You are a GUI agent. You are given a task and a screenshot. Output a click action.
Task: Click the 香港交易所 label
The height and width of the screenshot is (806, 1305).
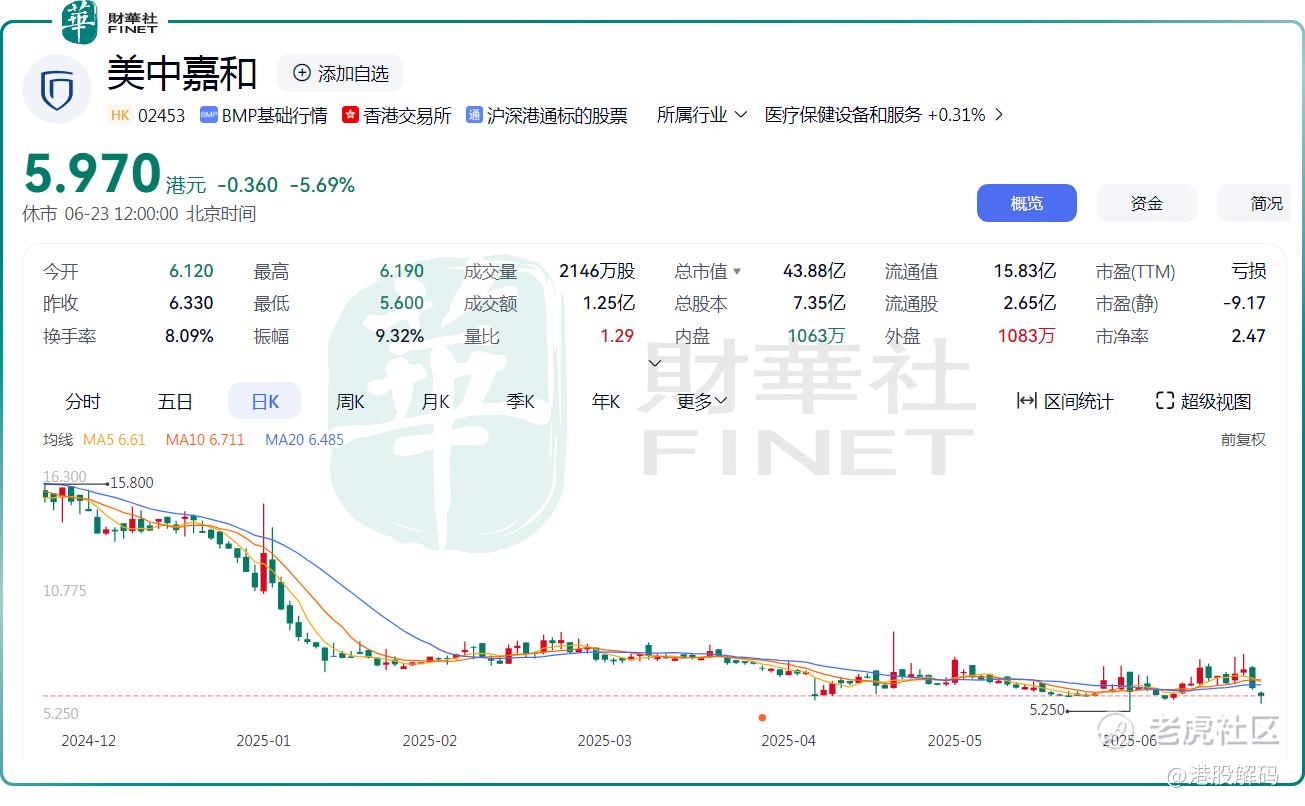click(x=407, y=115)
